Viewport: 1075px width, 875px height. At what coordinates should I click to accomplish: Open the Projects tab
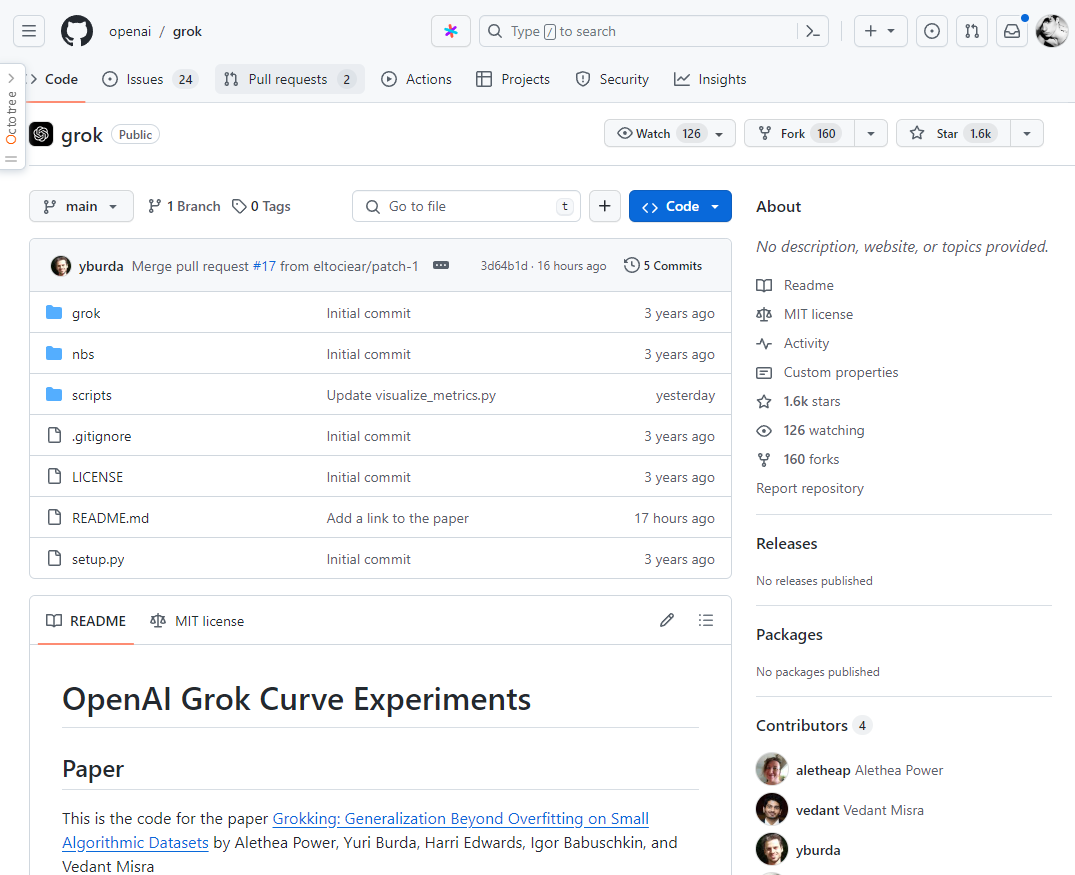coord(513,80)
